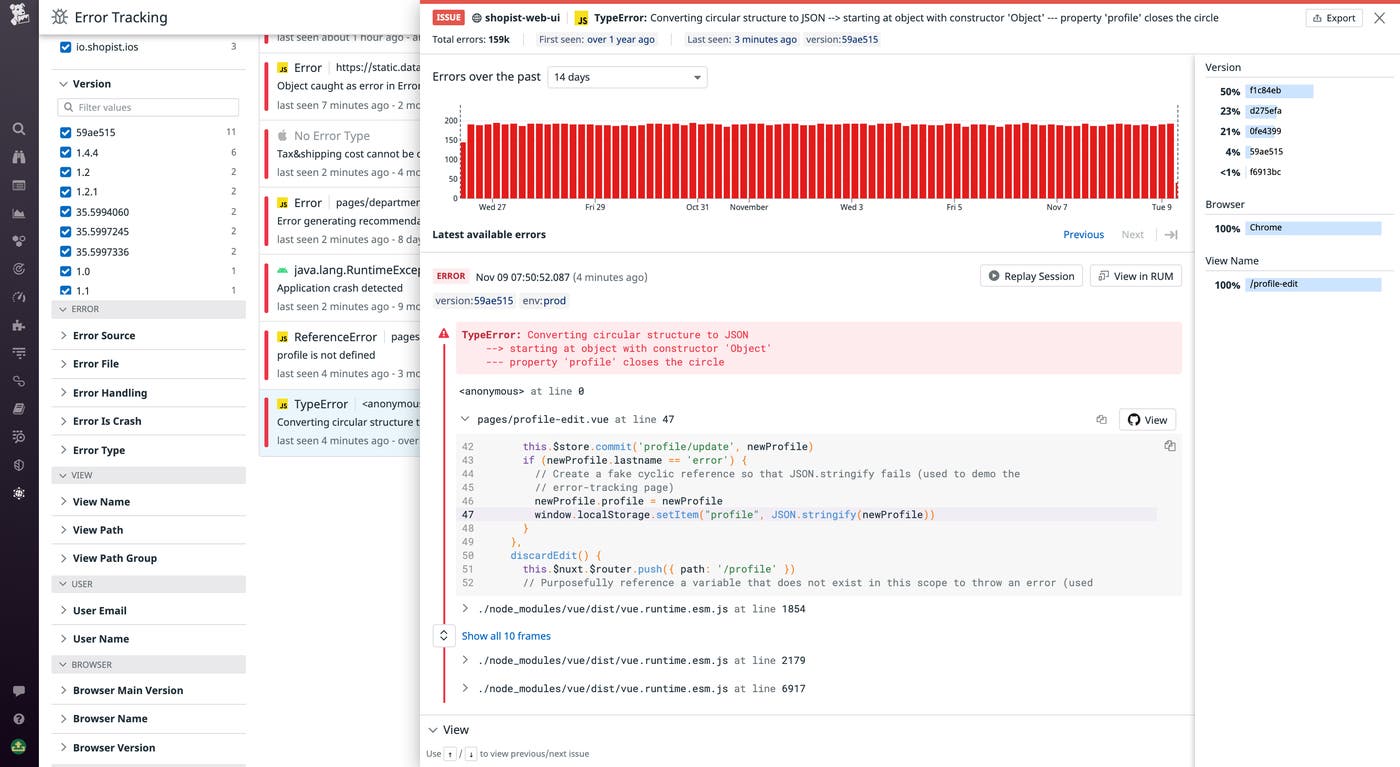Uncheck the 35.5994060 version filter
Screen dimensions: 1400x767
tap(64, 211)
